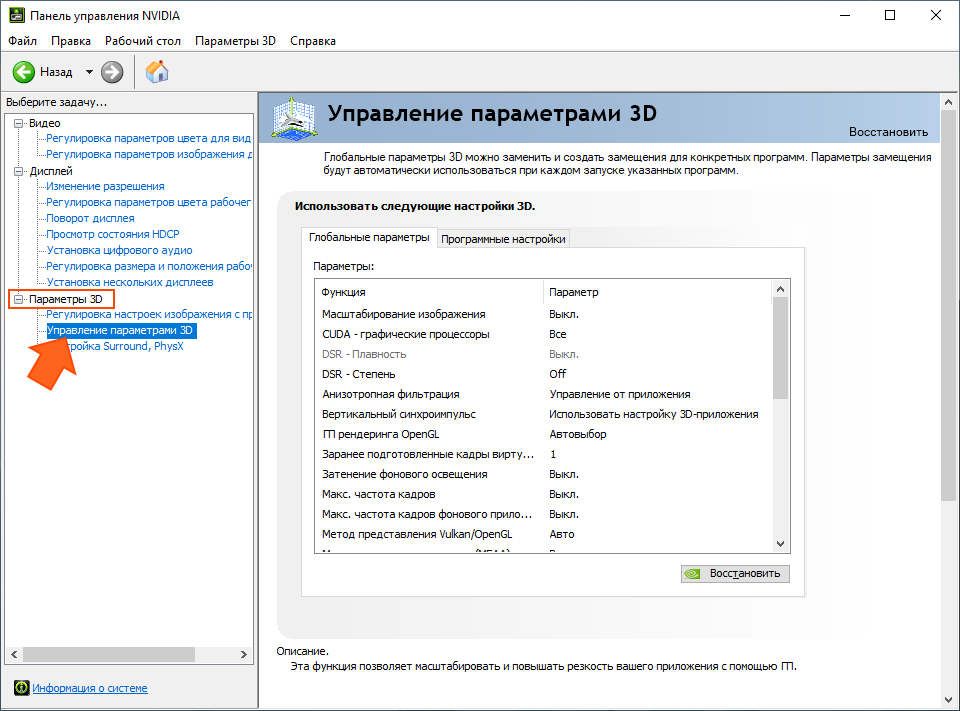Screen dimensions: 960x711
Task: Open the Информация о системе link
Action: (x=90, y=688)
